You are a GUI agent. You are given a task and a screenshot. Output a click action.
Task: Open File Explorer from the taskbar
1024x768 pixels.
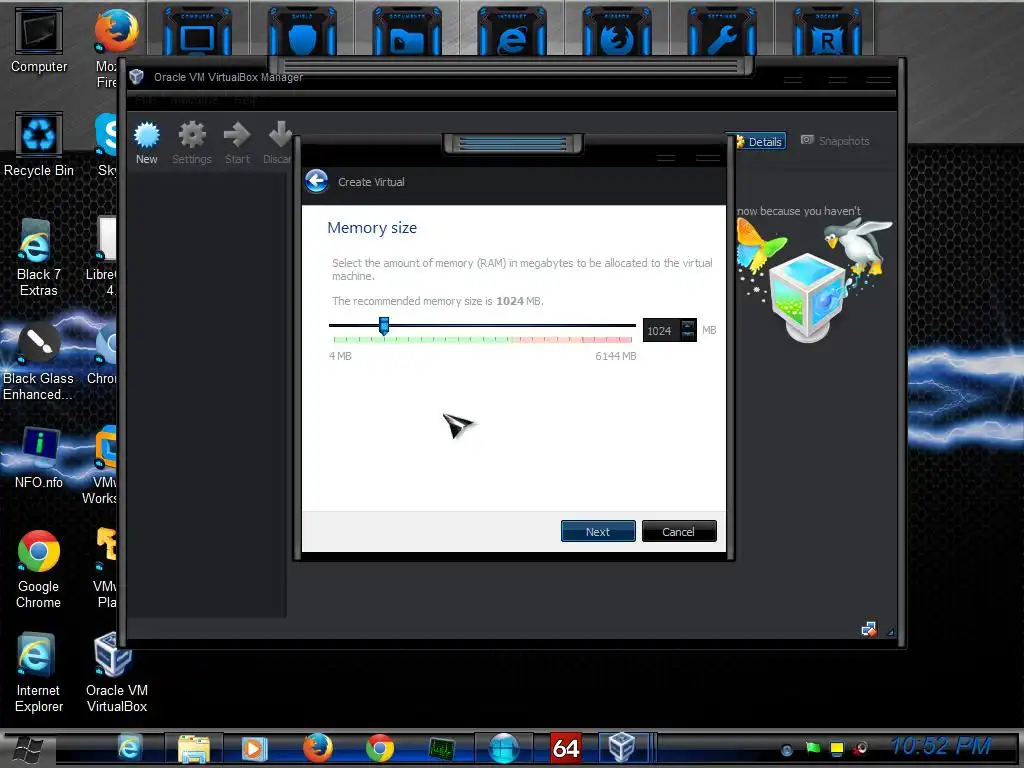pyautogui.click(x=194, y=748)
